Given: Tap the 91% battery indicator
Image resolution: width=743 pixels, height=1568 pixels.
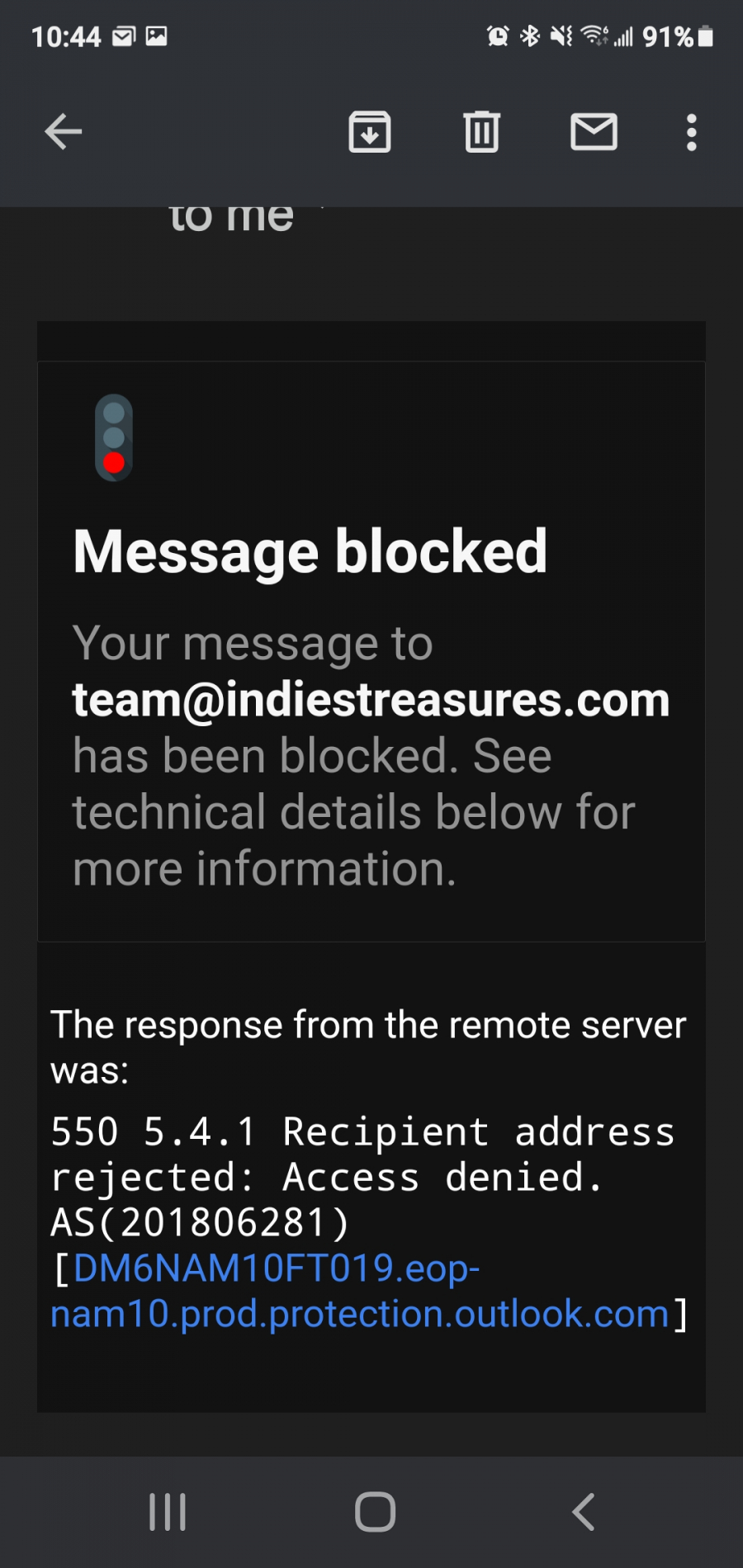Looking at the screenshot, I should (x=677, y=36).
